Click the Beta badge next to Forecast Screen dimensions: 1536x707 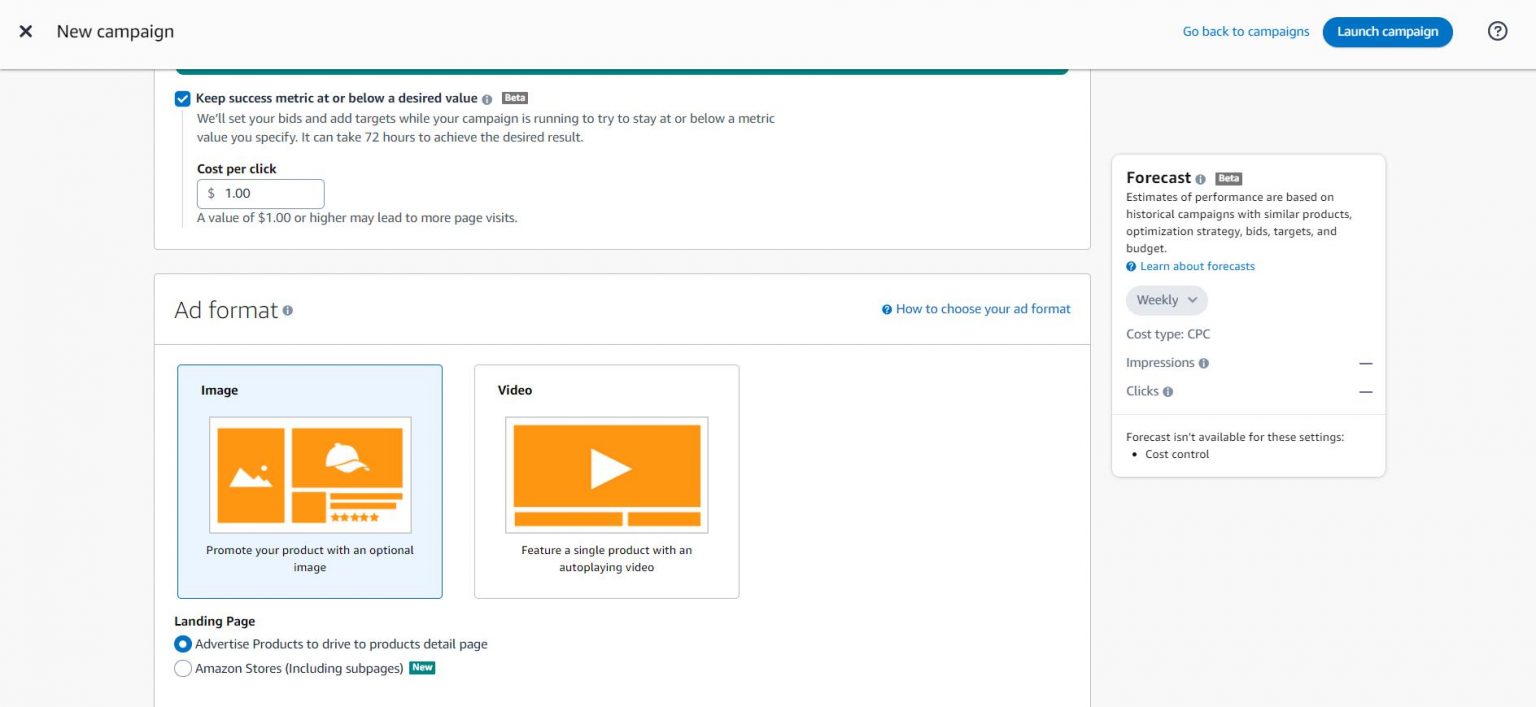1227,178
